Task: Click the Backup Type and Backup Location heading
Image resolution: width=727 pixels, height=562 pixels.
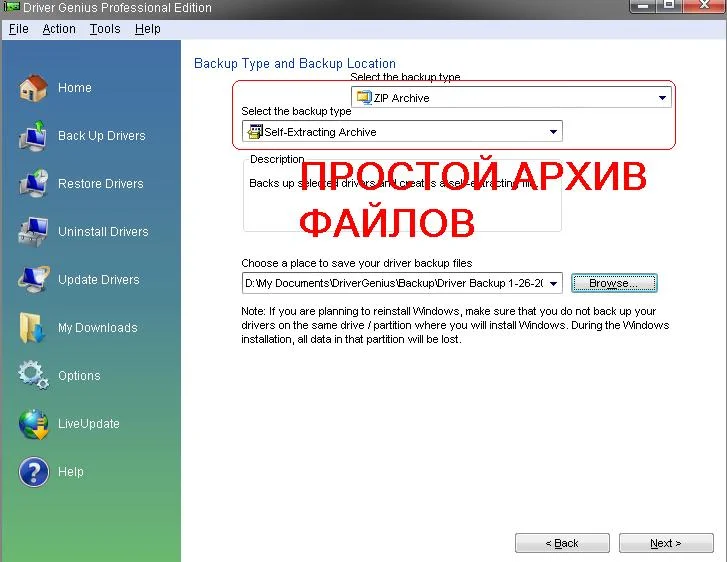Action: [x=295, y=63]
